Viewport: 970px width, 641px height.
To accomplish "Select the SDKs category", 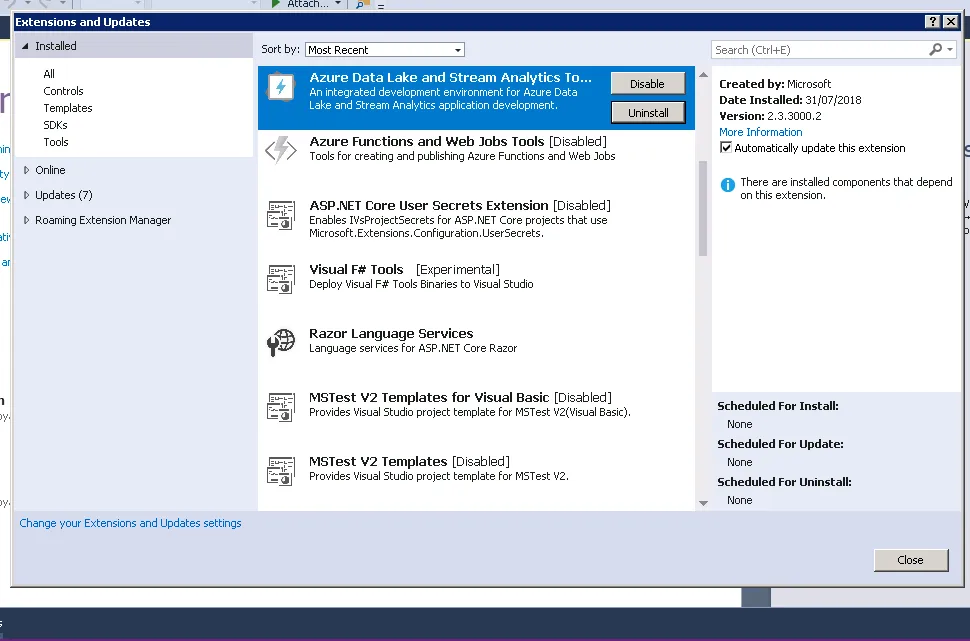I will tap(55, 125).
